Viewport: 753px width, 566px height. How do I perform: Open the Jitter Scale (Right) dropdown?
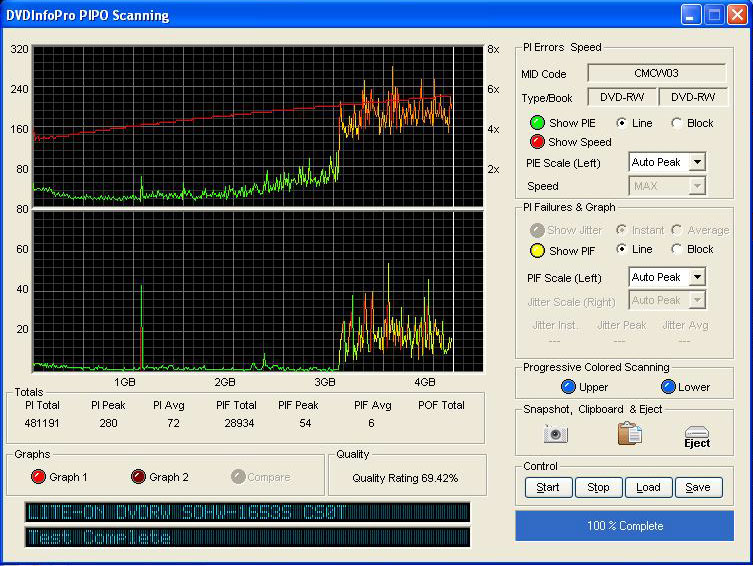pos(697,300)
